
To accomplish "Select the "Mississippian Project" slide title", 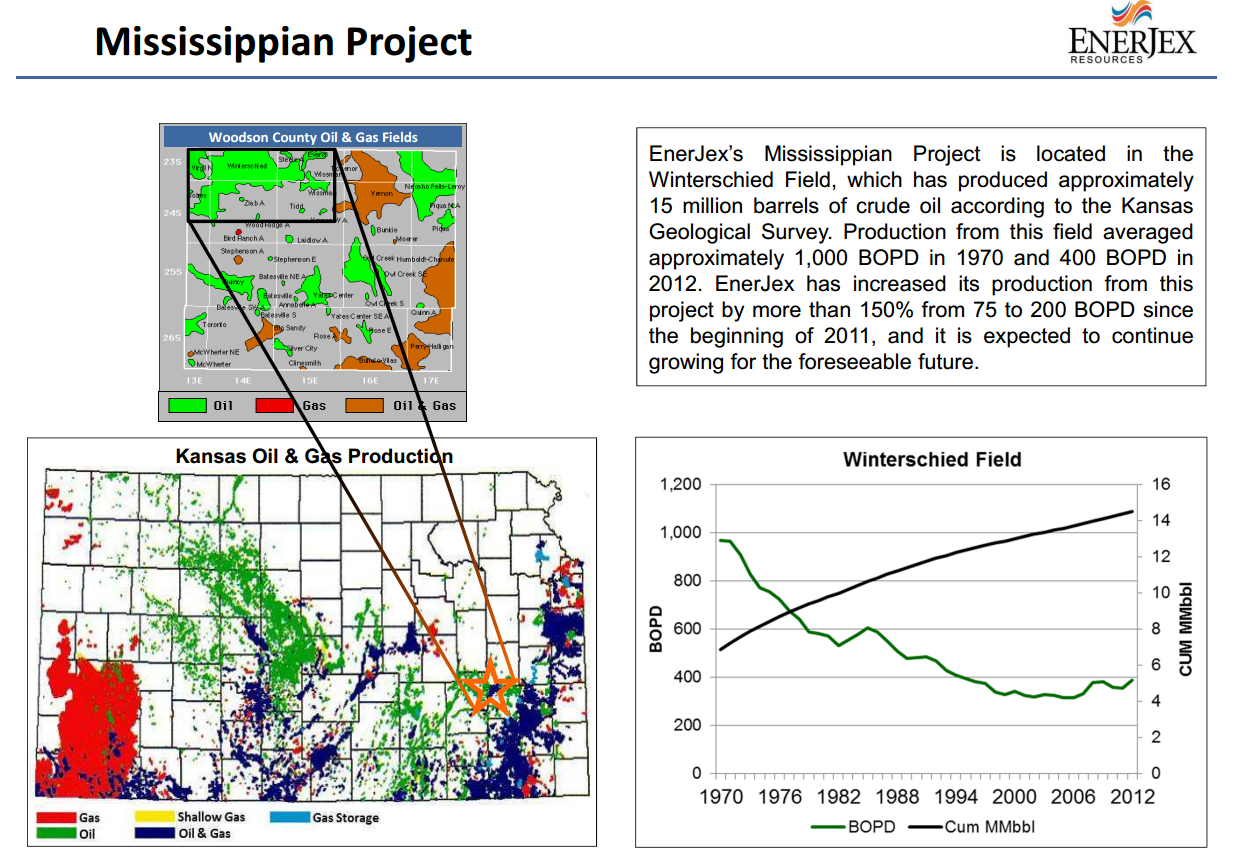I will [283, 42].
